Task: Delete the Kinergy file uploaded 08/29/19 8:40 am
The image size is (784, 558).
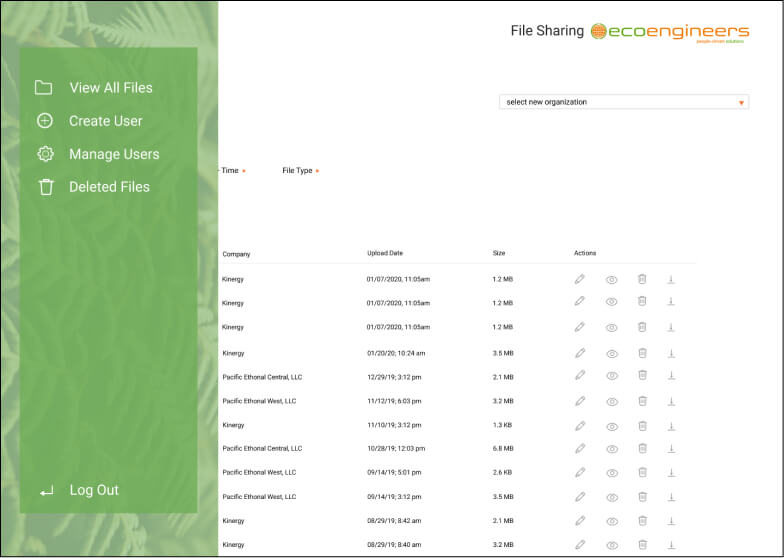Action: pos(642,544)
